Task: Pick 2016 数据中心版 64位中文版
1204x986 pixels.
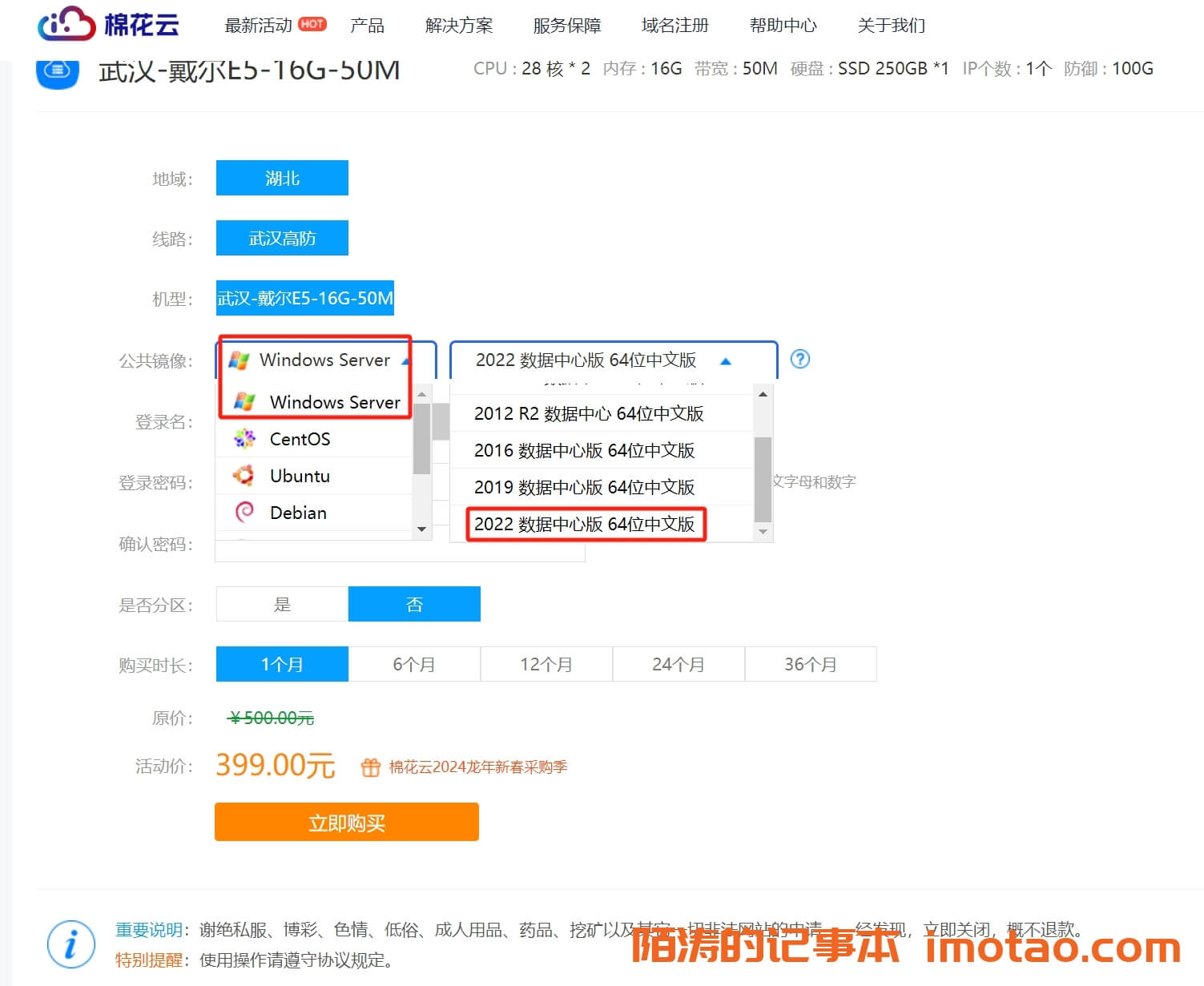Action: (602, 450)
